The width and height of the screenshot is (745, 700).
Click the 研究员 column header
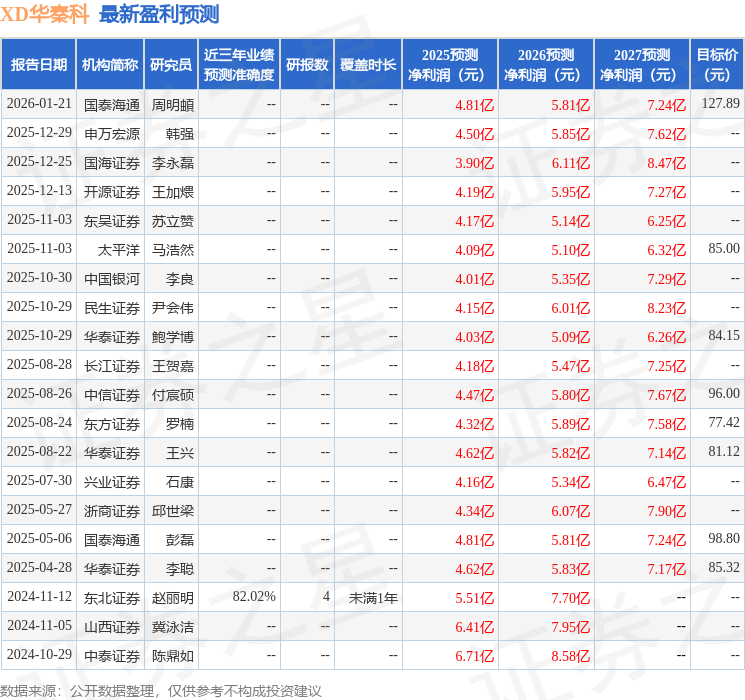[171, 65]
